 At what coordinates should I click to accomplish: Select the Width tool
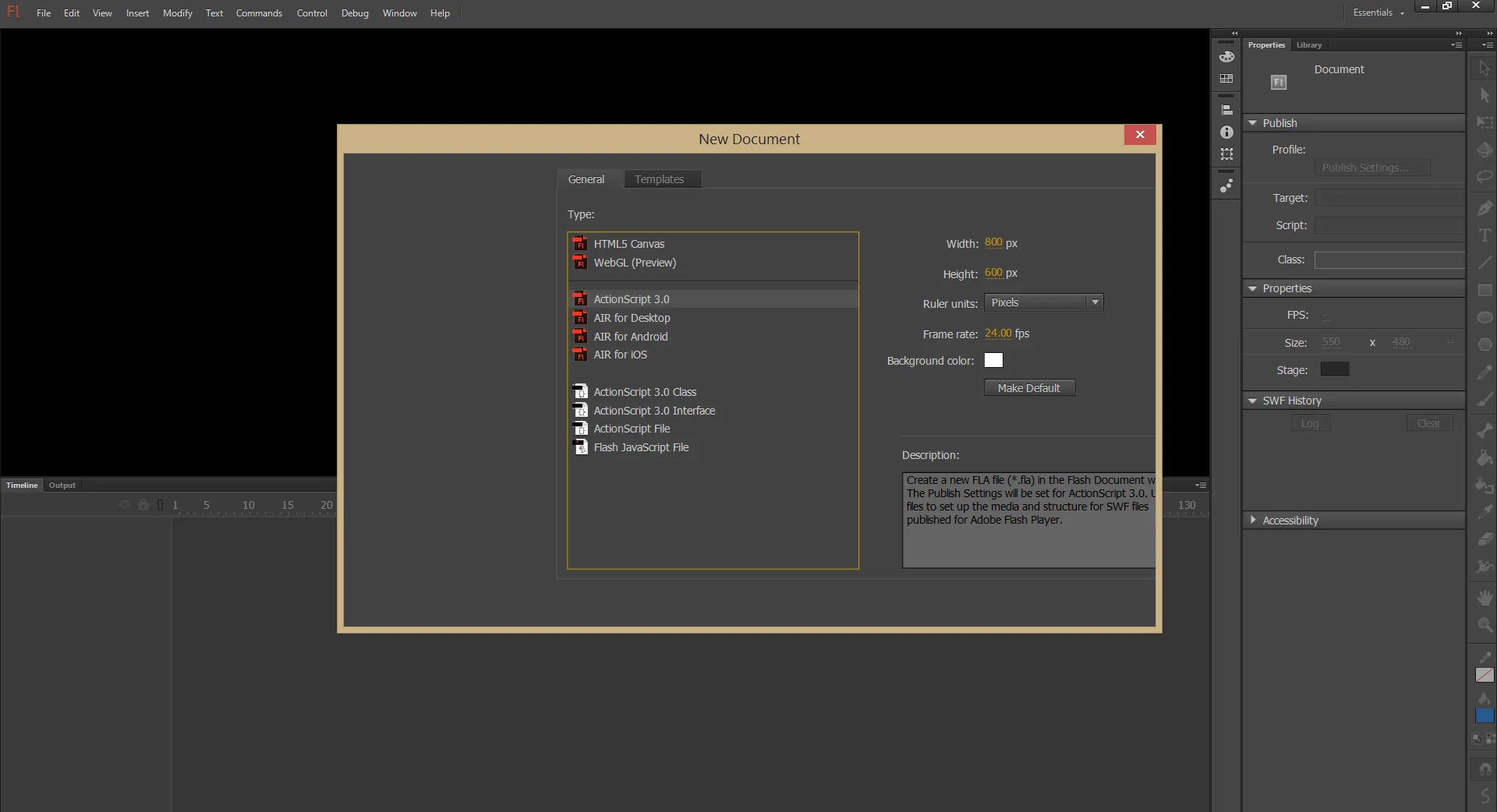pos(1485,567)
